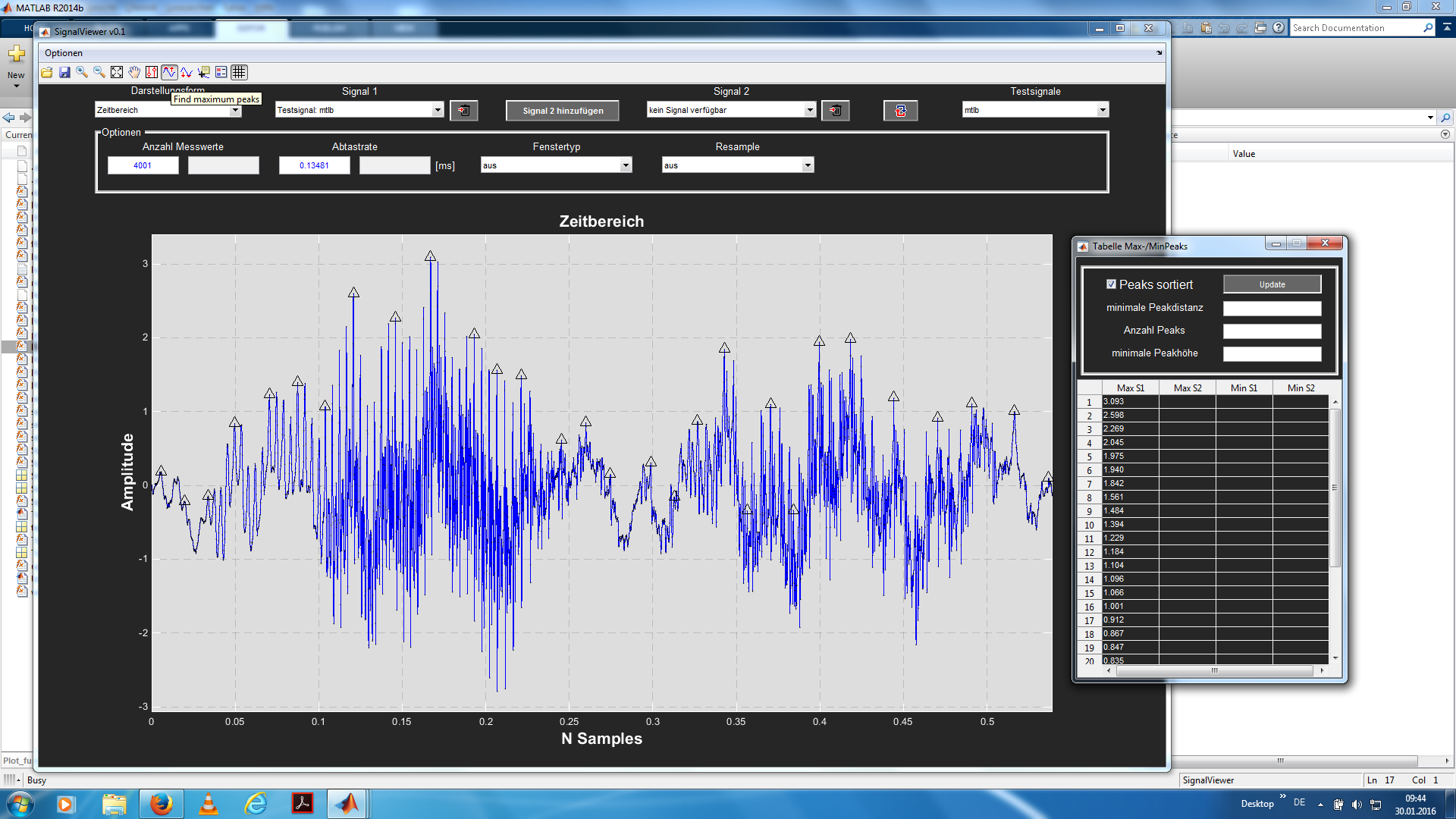
Task: Expand the Fenstertyp dropdown
Action: tap(556, 165)
